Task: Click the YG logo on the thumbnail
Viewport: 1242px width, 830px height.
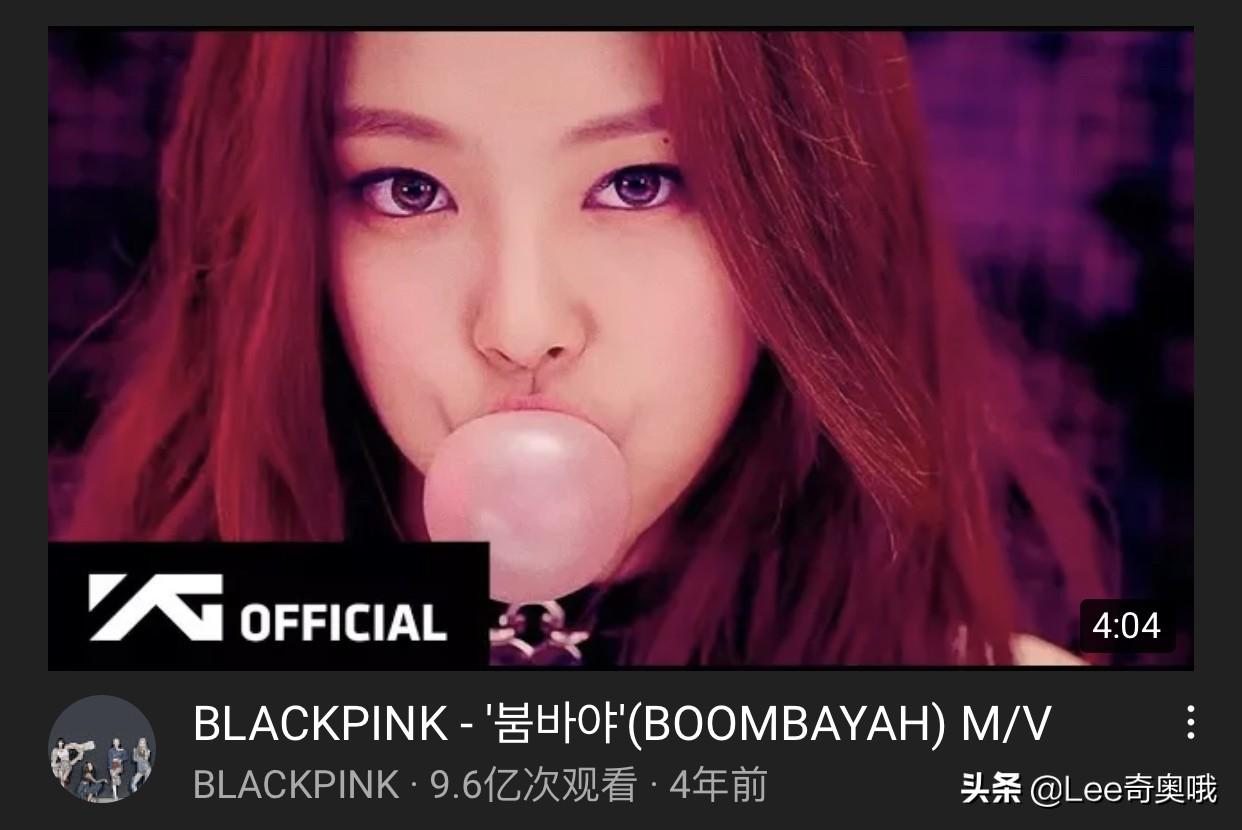Action: (x=155, y=607)
